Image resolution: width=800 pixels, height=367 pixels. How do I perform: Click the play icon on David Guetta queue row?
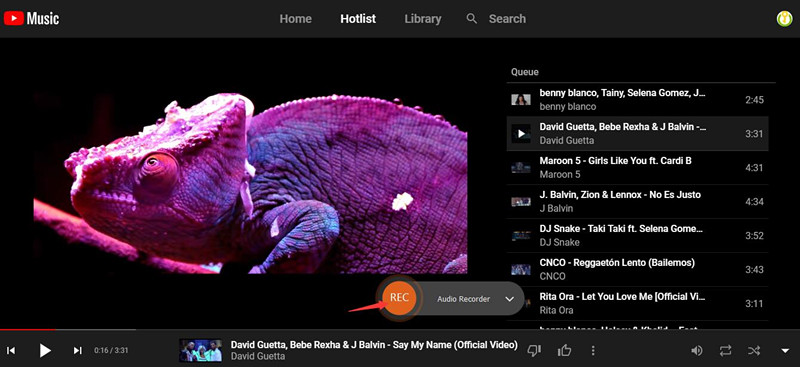521,134
